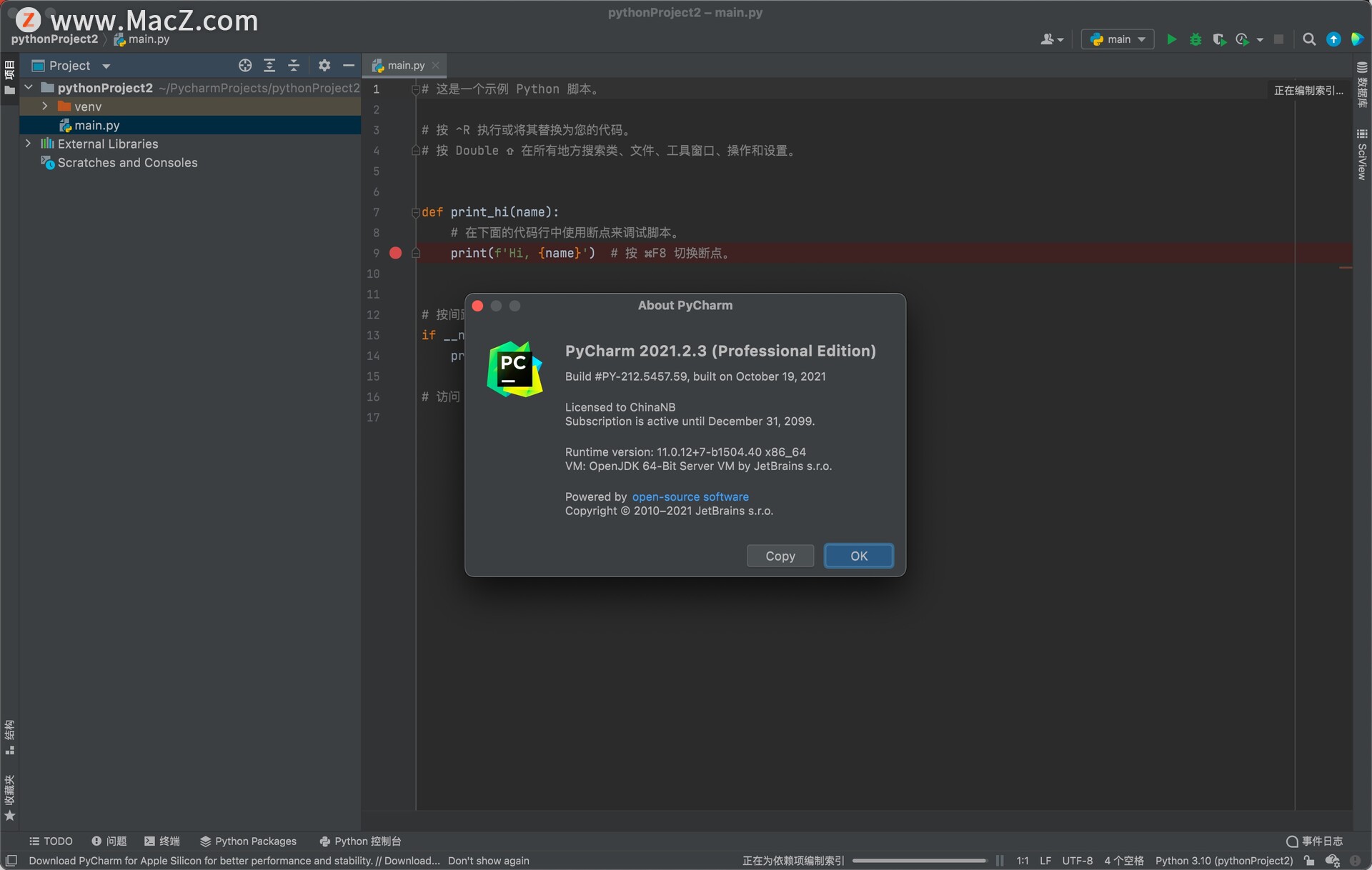This screenshot has width=1372, height=870.
Task: Run the main configuration
Action: pos(1171,39)
